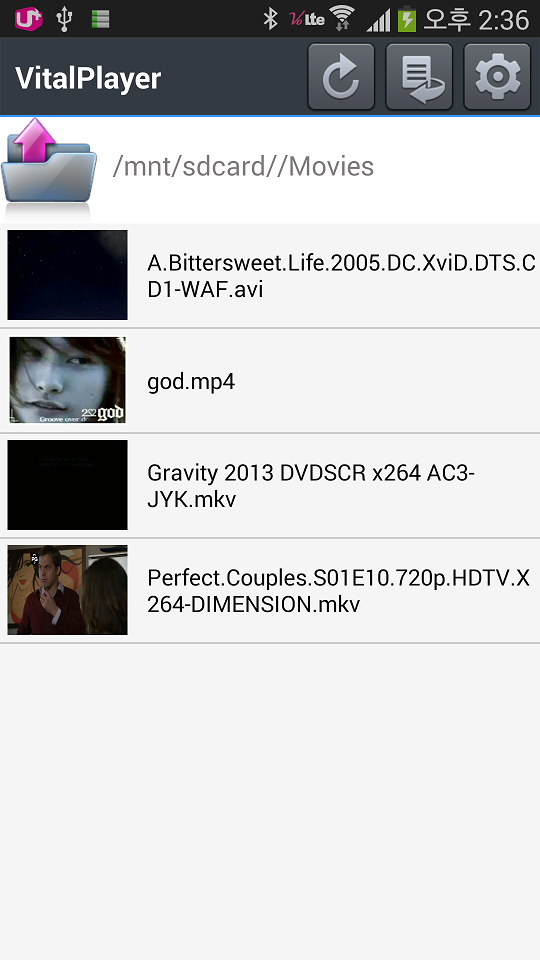540x960 pixels.
Task: Tap the /mnt/sdcard//Movies path text
Action: click(x=243, y=167)
